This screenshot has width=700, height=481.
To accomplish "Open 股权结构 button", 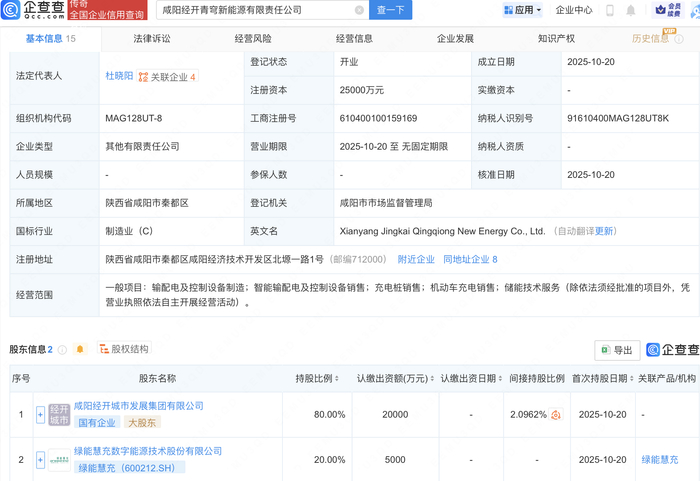I will [x=124, y=349].
